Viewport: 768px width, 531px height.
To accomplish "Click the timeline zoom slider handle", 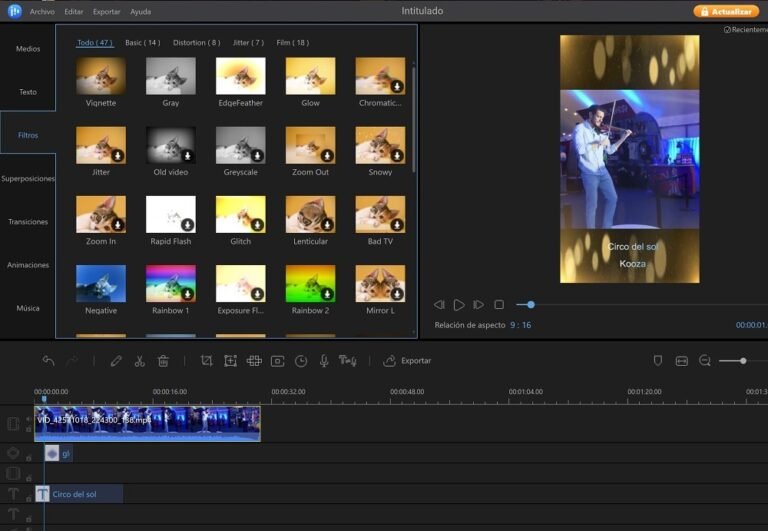I will click(743, 361).
